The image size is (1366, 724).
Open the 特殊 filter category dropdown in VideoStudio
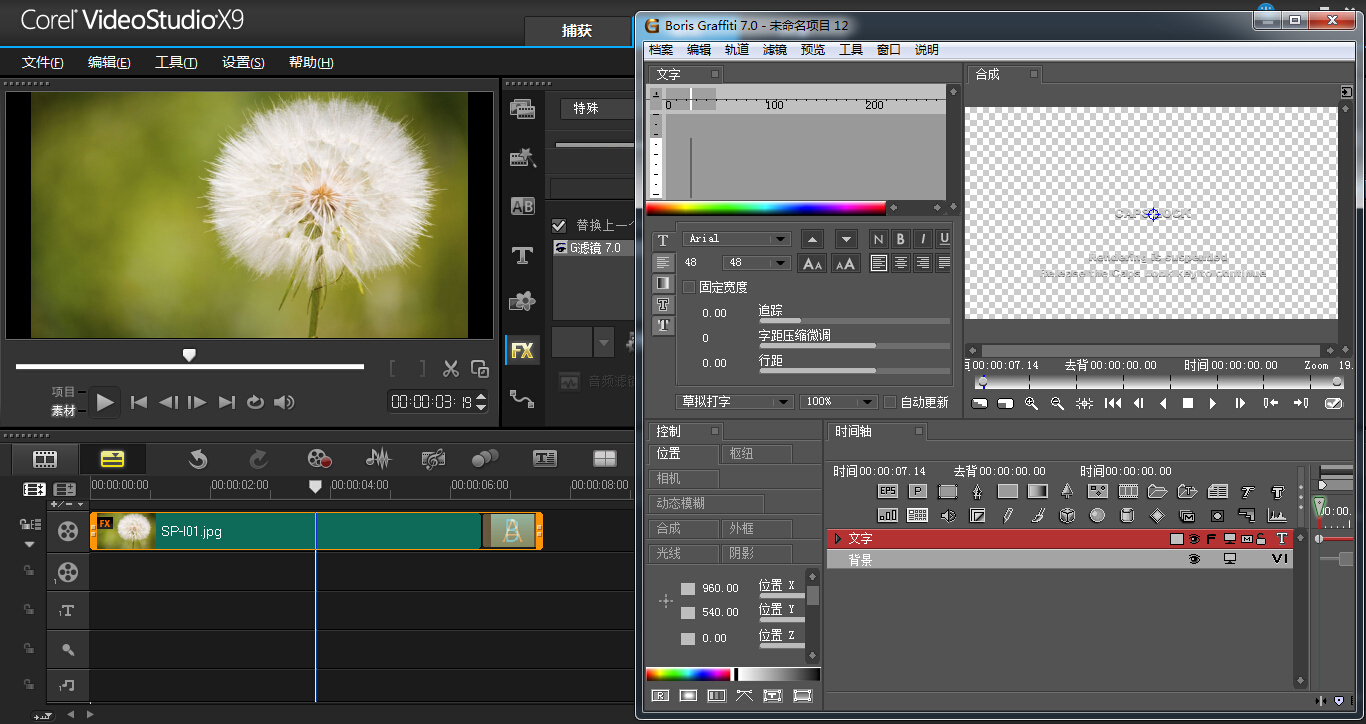click(x=596, y=108)
